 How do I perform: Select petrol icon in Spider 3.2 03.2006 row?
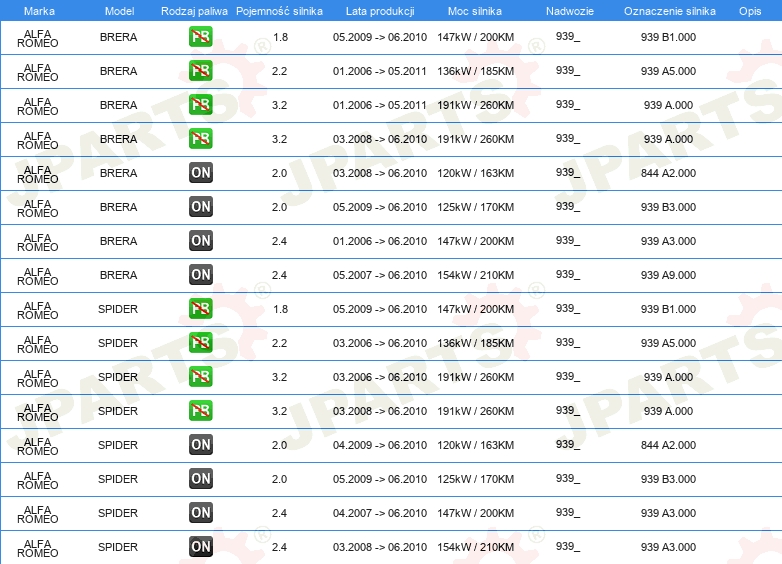(200, 376)
